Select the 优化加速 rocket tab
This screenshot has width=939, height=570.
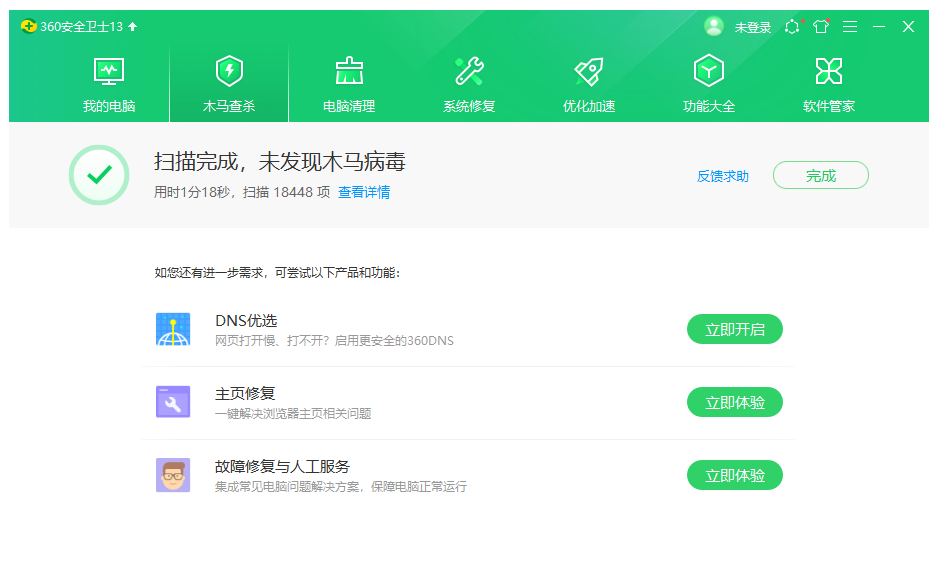tap(589, 84)
